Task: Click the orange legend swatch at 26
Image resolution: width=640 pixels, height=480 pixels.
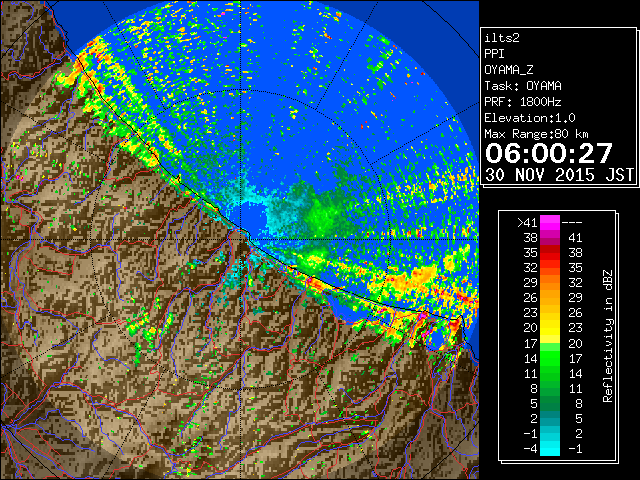Action: [x=550, y=298]
